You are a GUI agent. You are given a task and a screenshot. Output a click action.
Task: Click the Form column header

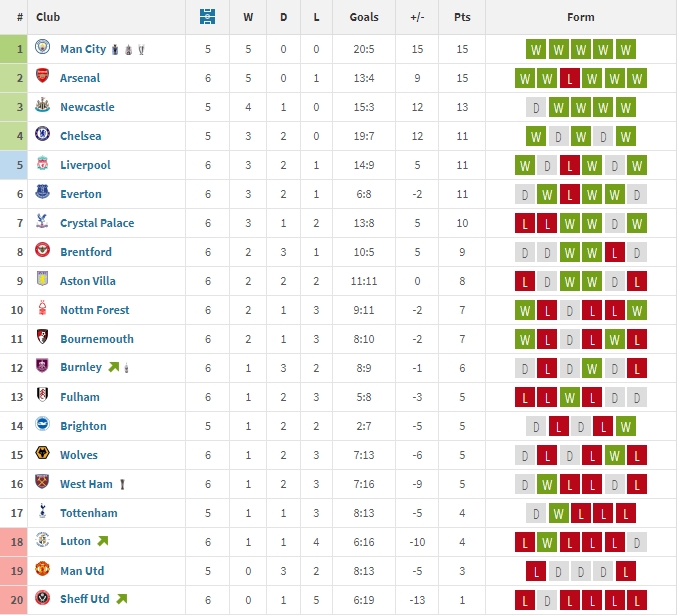(581, 17)
